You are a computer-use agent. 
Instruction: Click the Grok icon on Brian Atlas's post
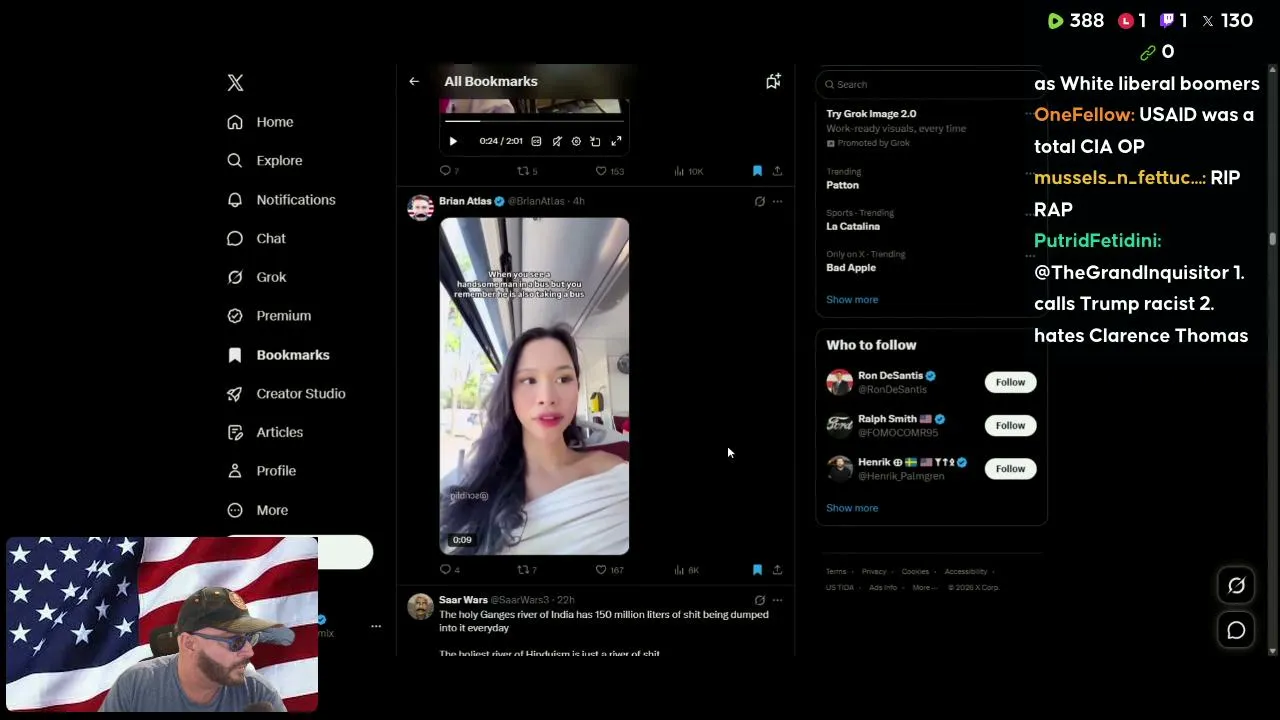[760, 201]
